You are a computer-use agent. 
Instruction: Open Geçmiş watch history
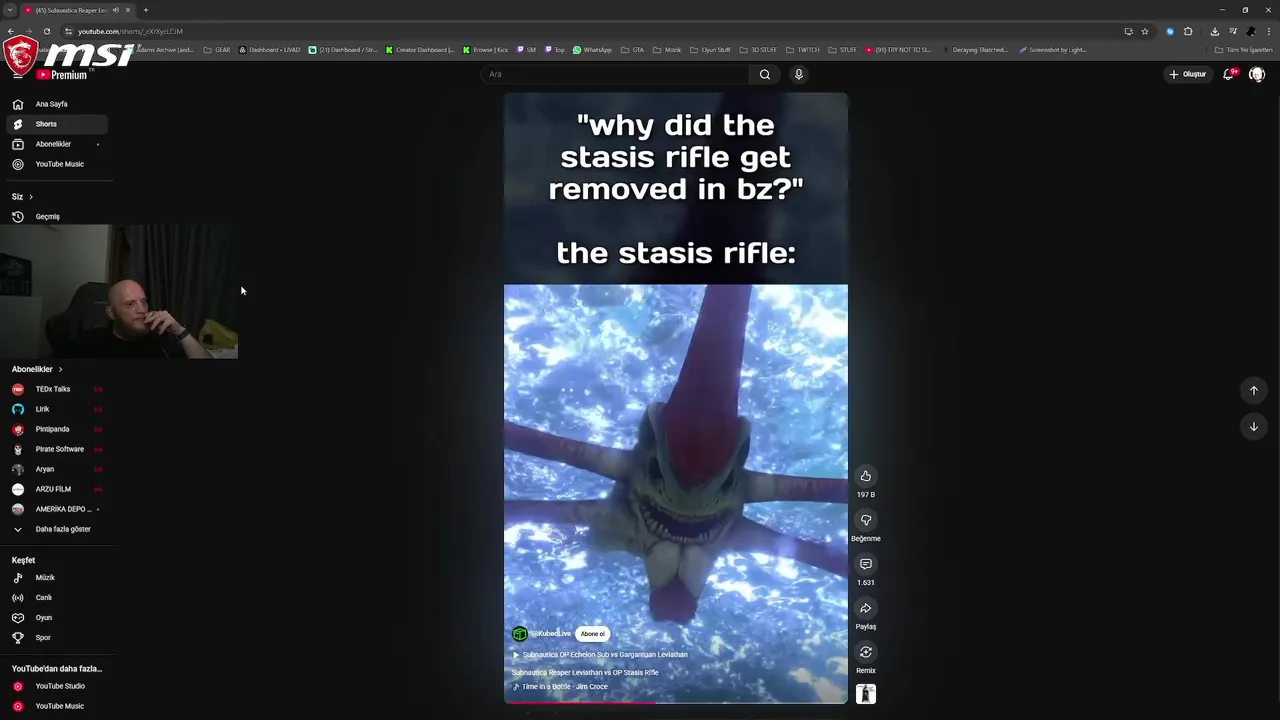tap(56, 217)
